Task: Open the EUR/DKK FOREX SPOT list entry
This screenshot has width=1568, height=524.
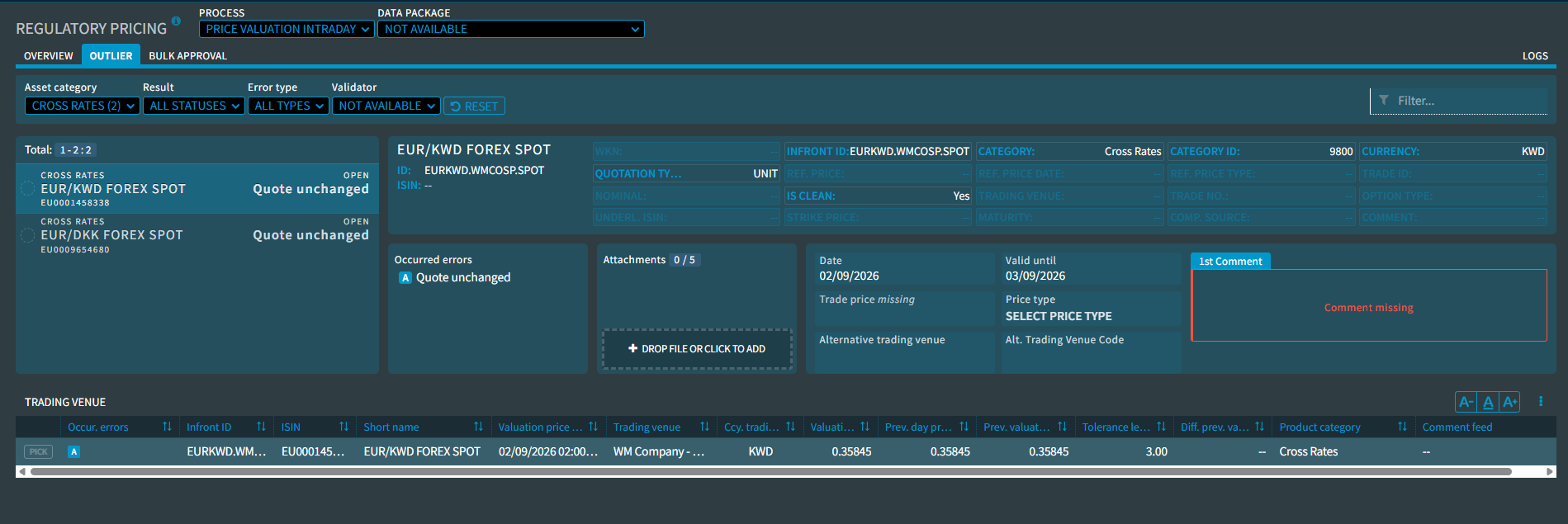Action: (x=197, y=235)
